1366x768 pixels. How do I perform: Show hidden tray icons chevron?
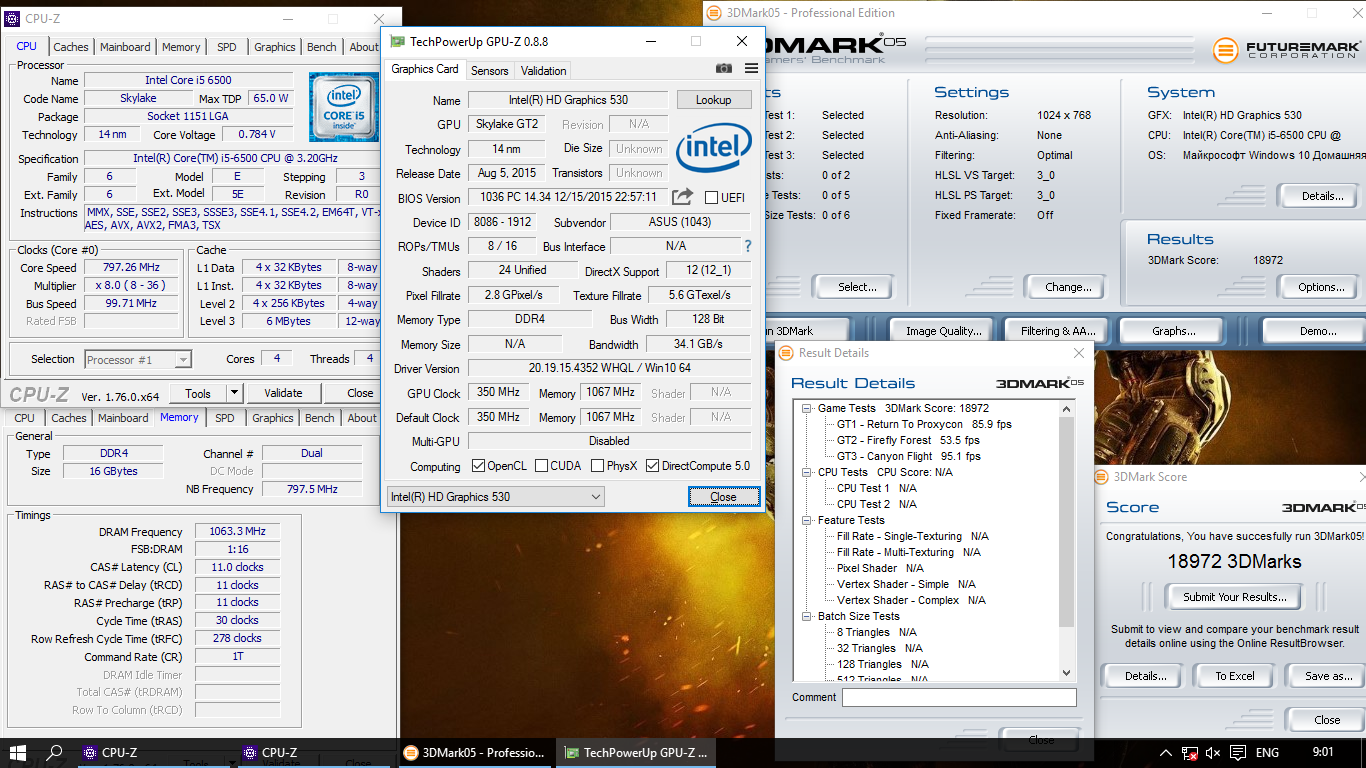point(1166,753)
